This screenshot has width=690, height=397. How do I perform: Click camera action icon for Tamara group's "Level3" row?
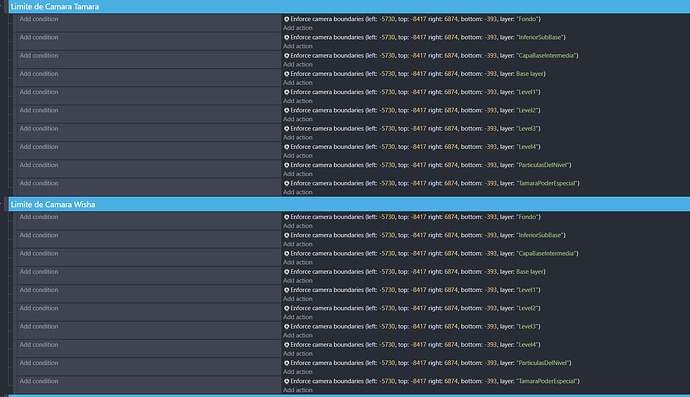286,129
